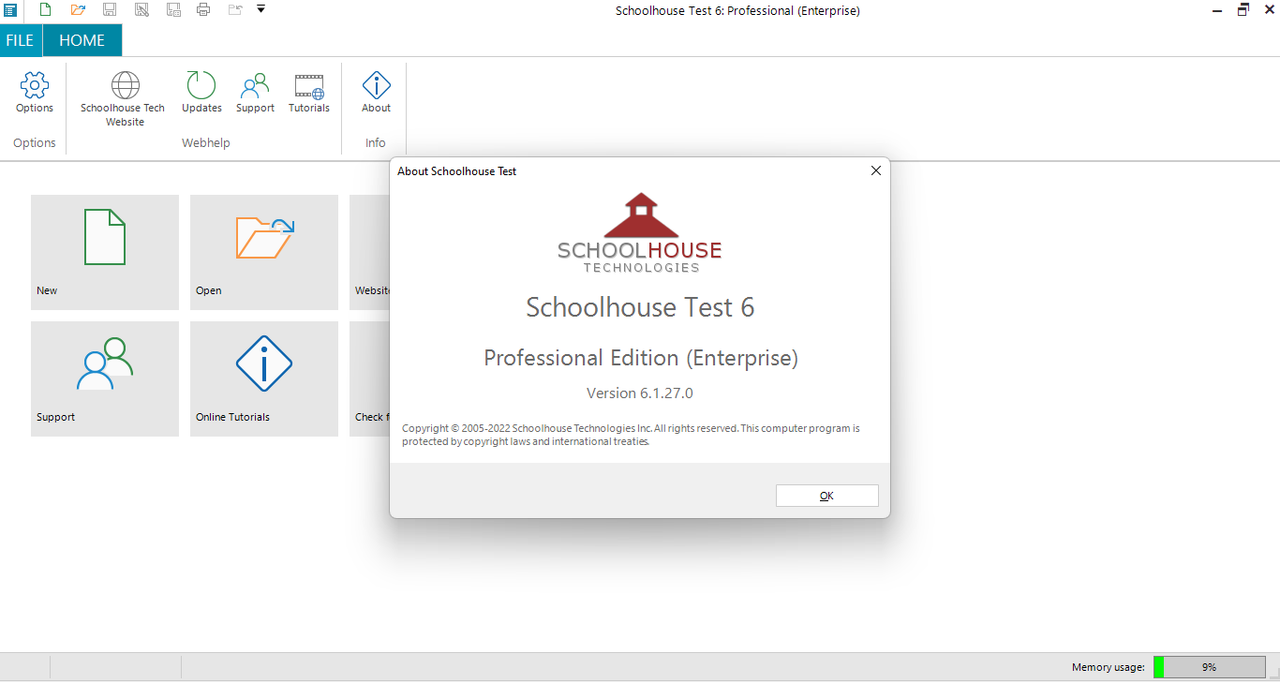1280x682 pixels.
Task: Click the Info group label
Action: pos(375,143)
